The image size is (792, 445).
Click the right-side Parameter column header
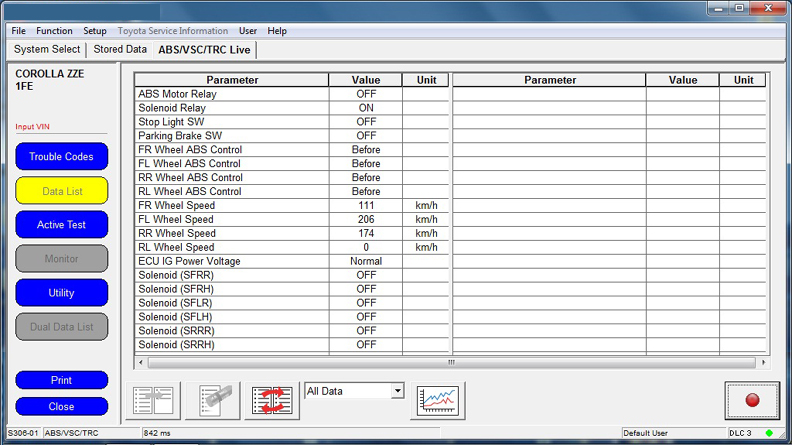[x=550, y=80]
